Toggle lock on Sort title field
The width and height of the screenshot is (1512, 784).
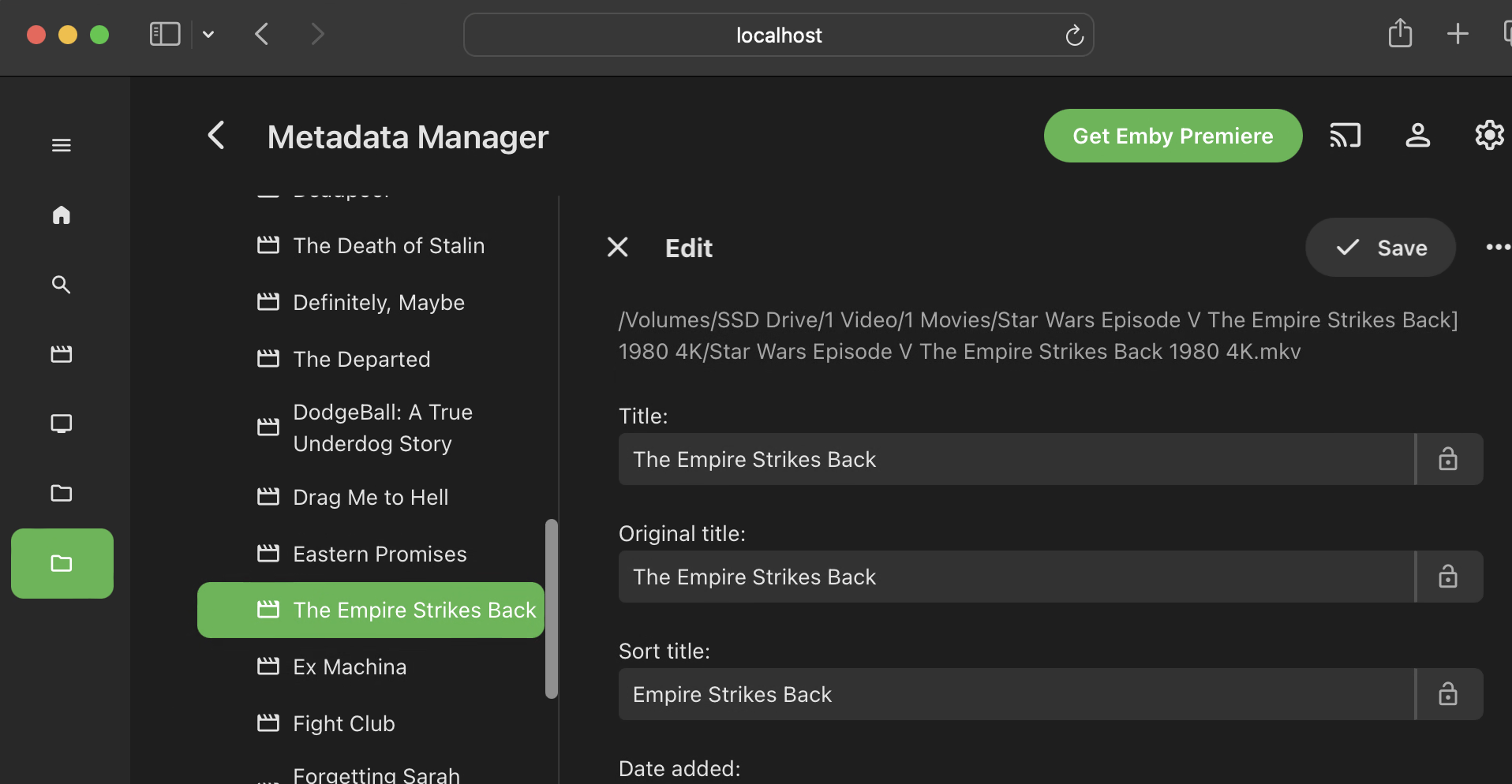tap(1448, 694)
